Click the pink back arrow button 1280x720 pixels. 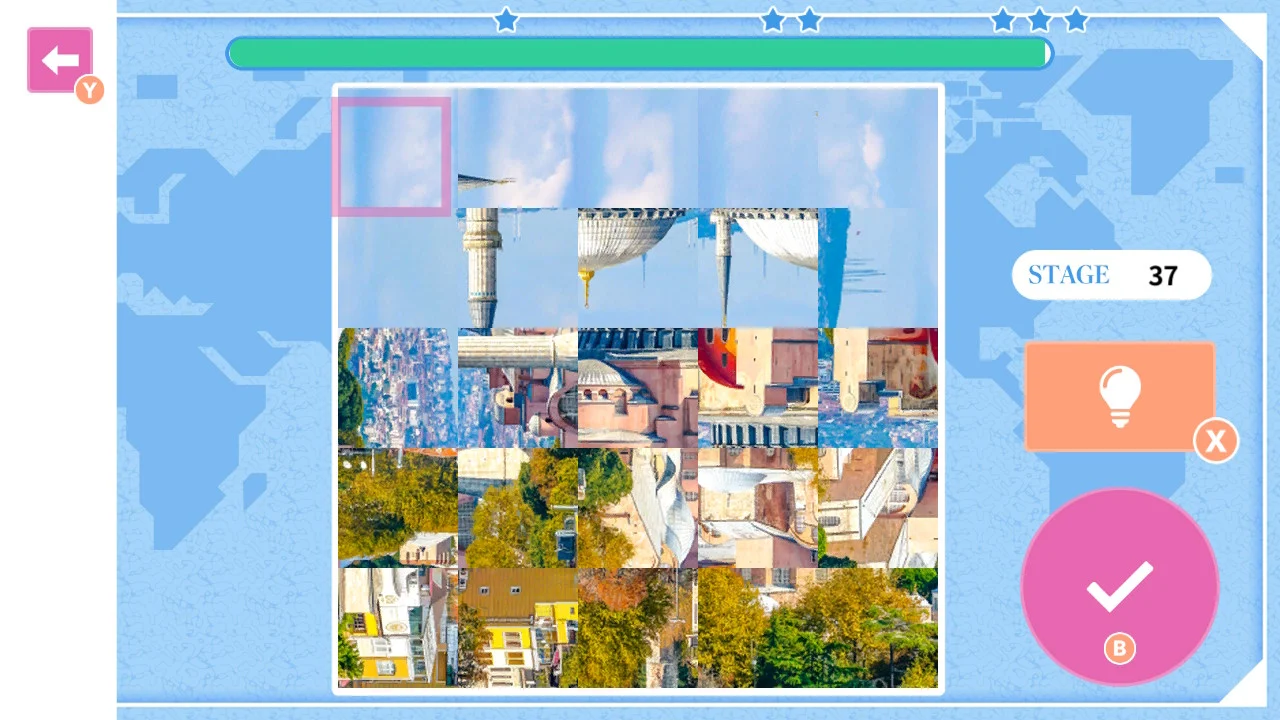[60, 60]
